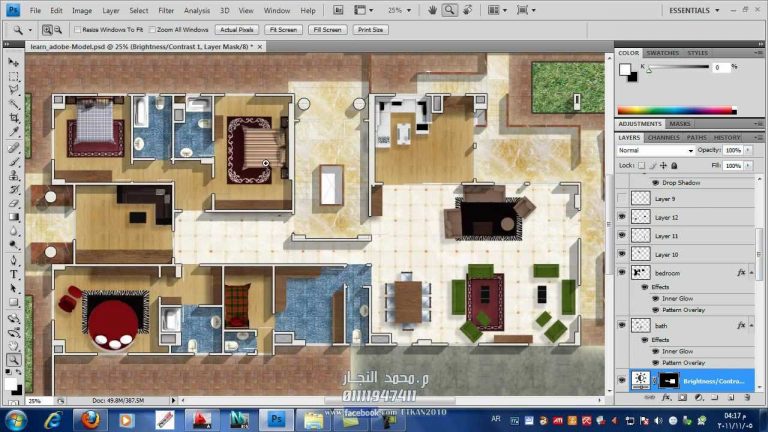Screen dimensions: 768x432
Task: Hide Layer 12 using its eye icon
Action: (x=622, y=217)
